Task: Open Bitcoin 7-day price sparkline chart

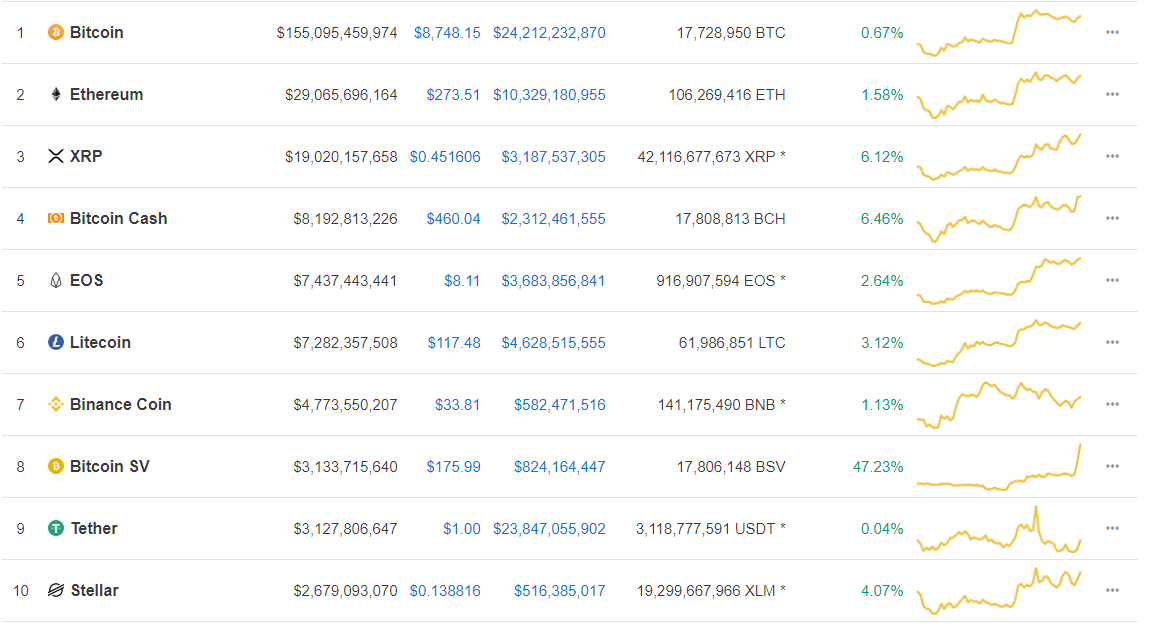Action: click(x=999, y=33)
